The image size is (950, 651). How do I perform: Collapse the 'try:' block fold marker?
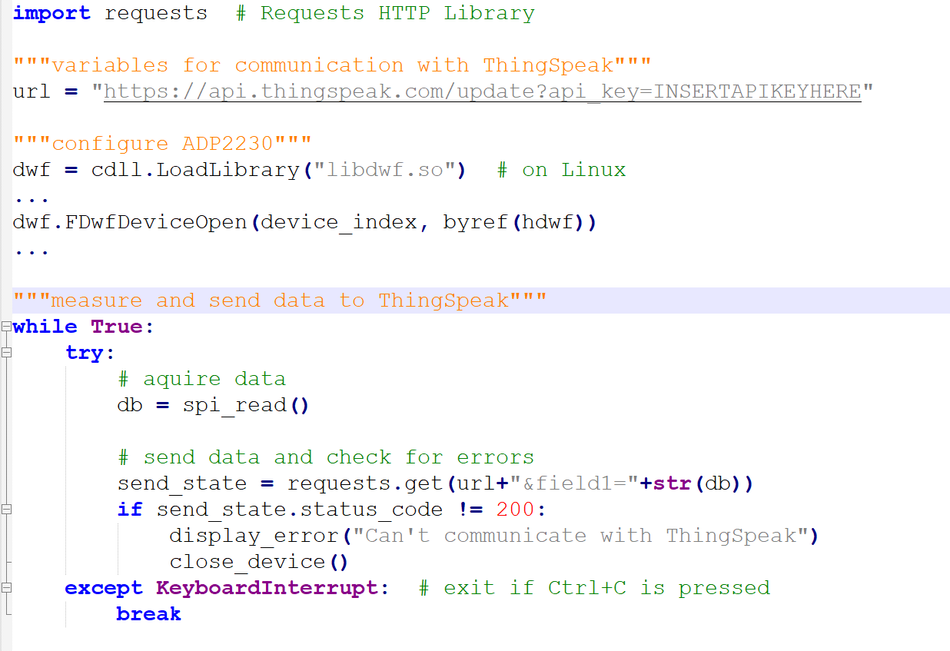tap(6, 353)
